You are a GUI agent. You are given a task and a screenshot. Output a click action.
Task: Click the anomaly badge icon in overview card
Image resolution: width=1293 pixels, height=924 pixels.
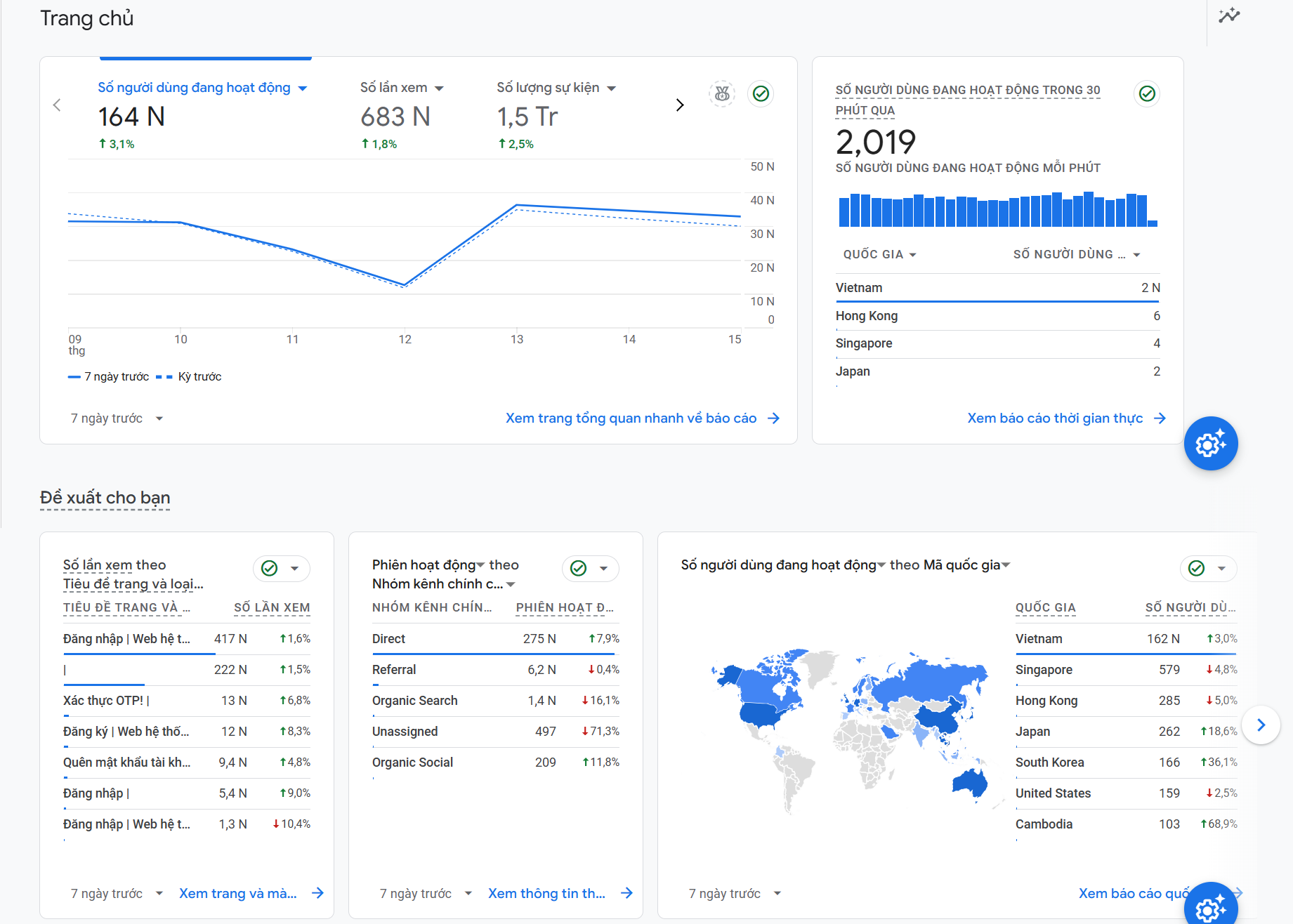tap(722, 93)
